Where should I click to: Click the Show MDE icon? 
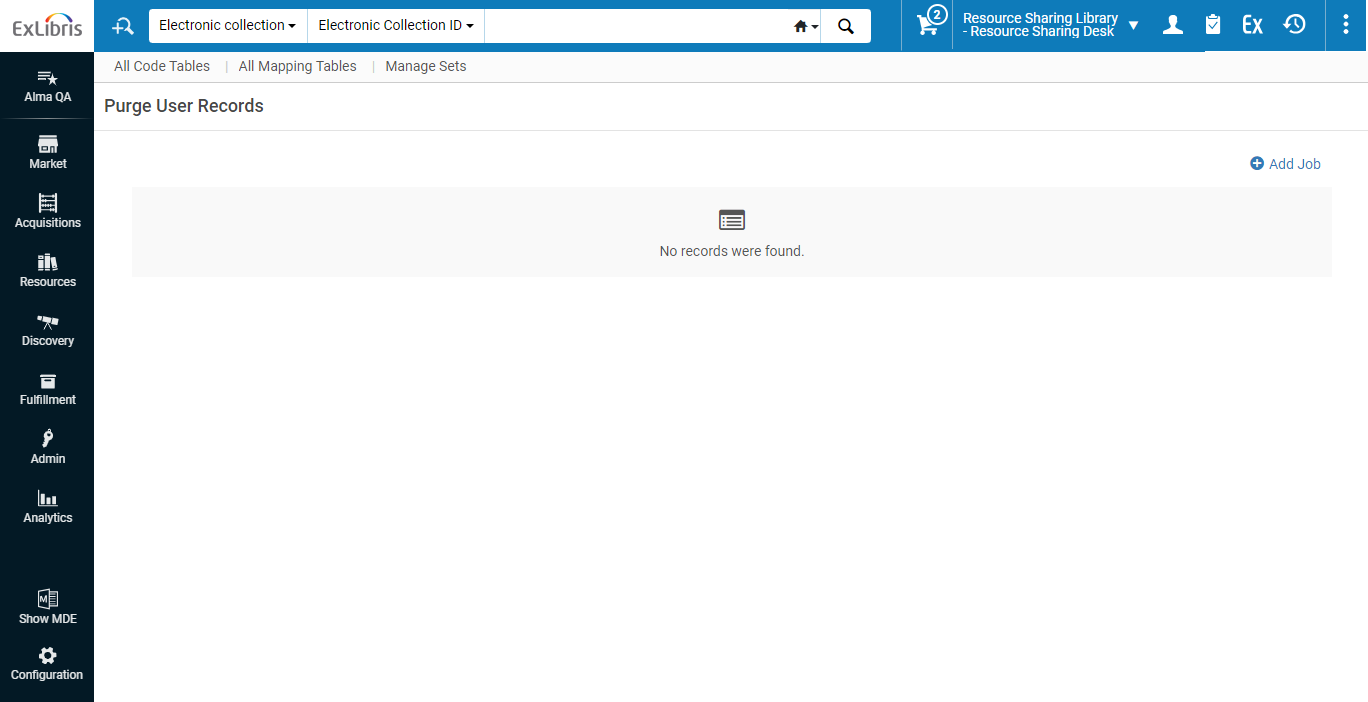pos(47,606)
